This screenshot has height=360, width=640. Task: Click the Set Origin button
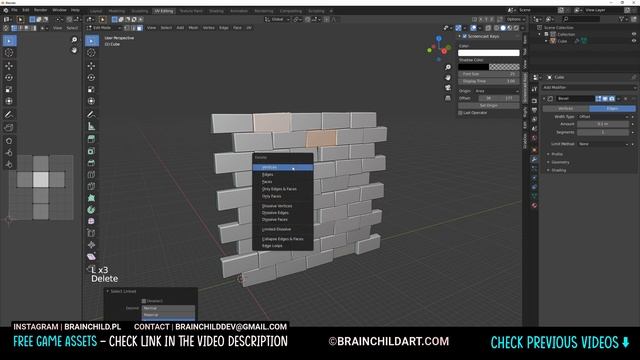[489, 105]
